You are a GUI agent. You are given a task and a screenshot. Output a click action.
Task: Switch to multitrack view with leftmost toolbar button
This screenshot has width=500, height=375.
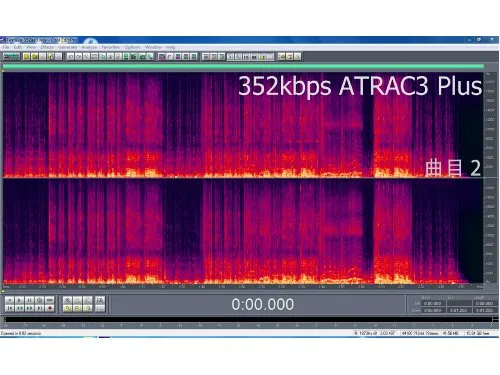11,57
